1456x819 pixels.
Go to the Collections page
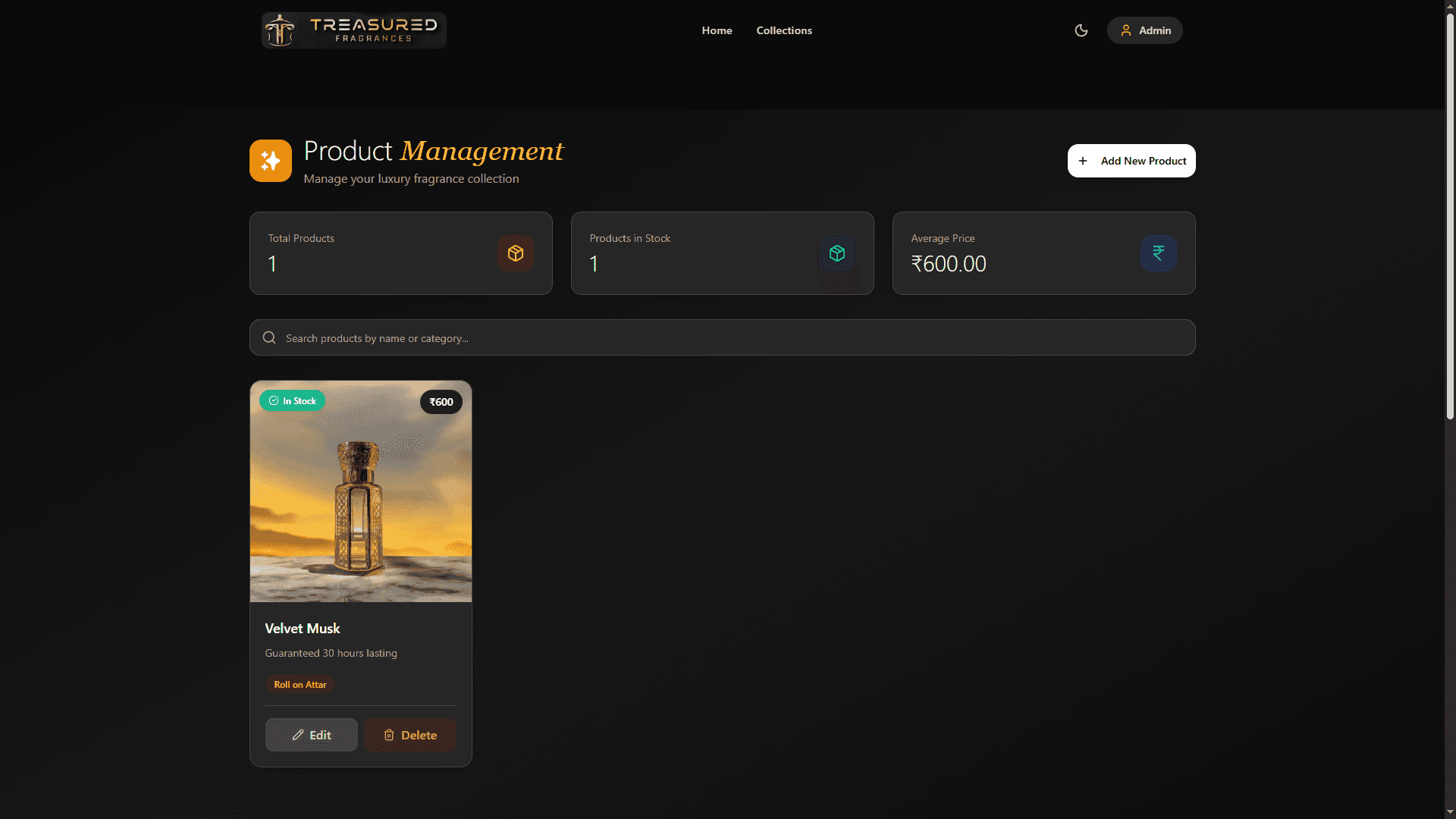click(784, 30)
